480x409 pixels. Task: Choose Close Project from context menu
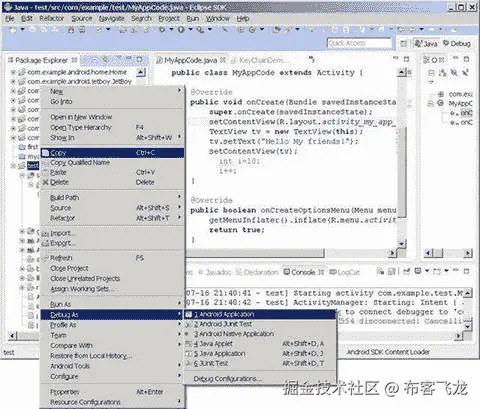112,268
